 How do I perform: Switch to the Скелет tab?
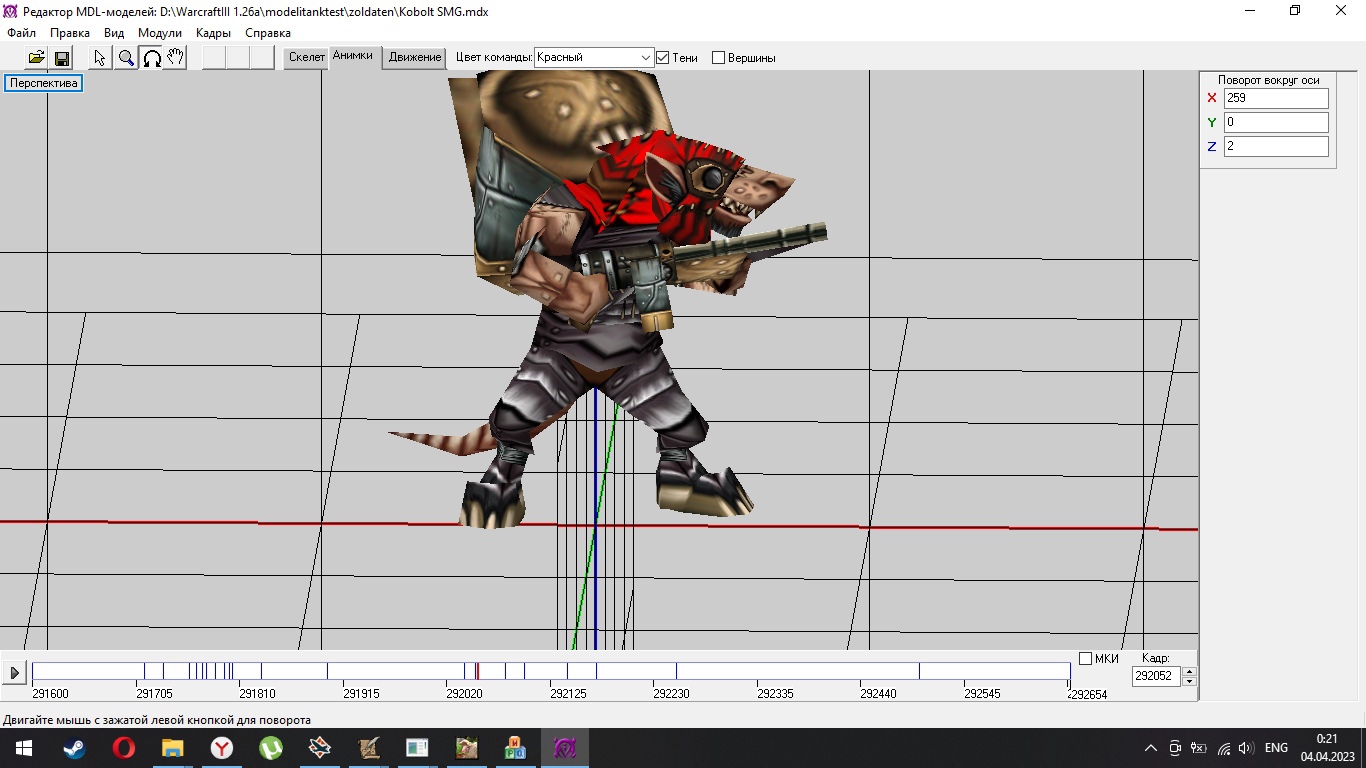(307, 58)
